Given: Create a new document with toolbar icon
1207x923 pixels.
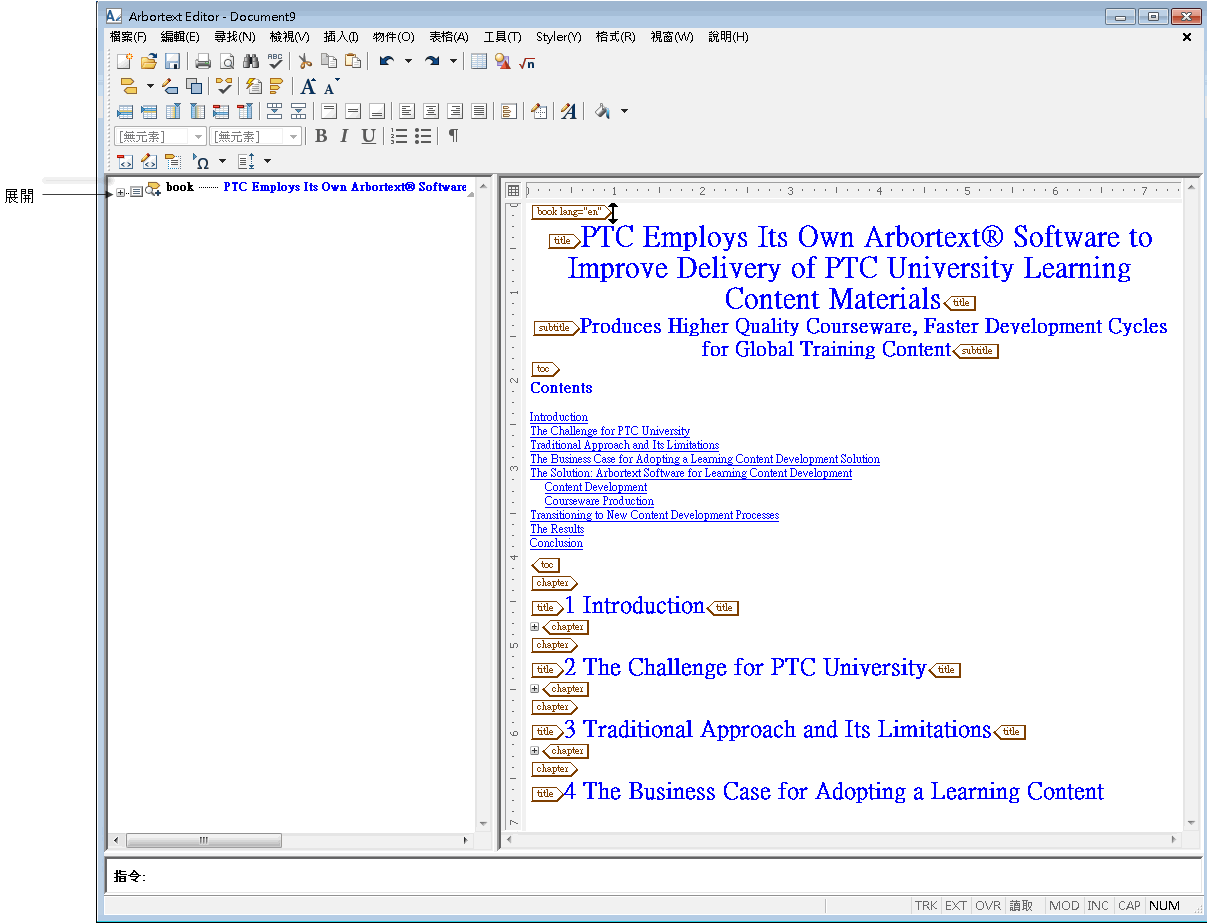Looking at the screenshot, I should click(125, 61).
